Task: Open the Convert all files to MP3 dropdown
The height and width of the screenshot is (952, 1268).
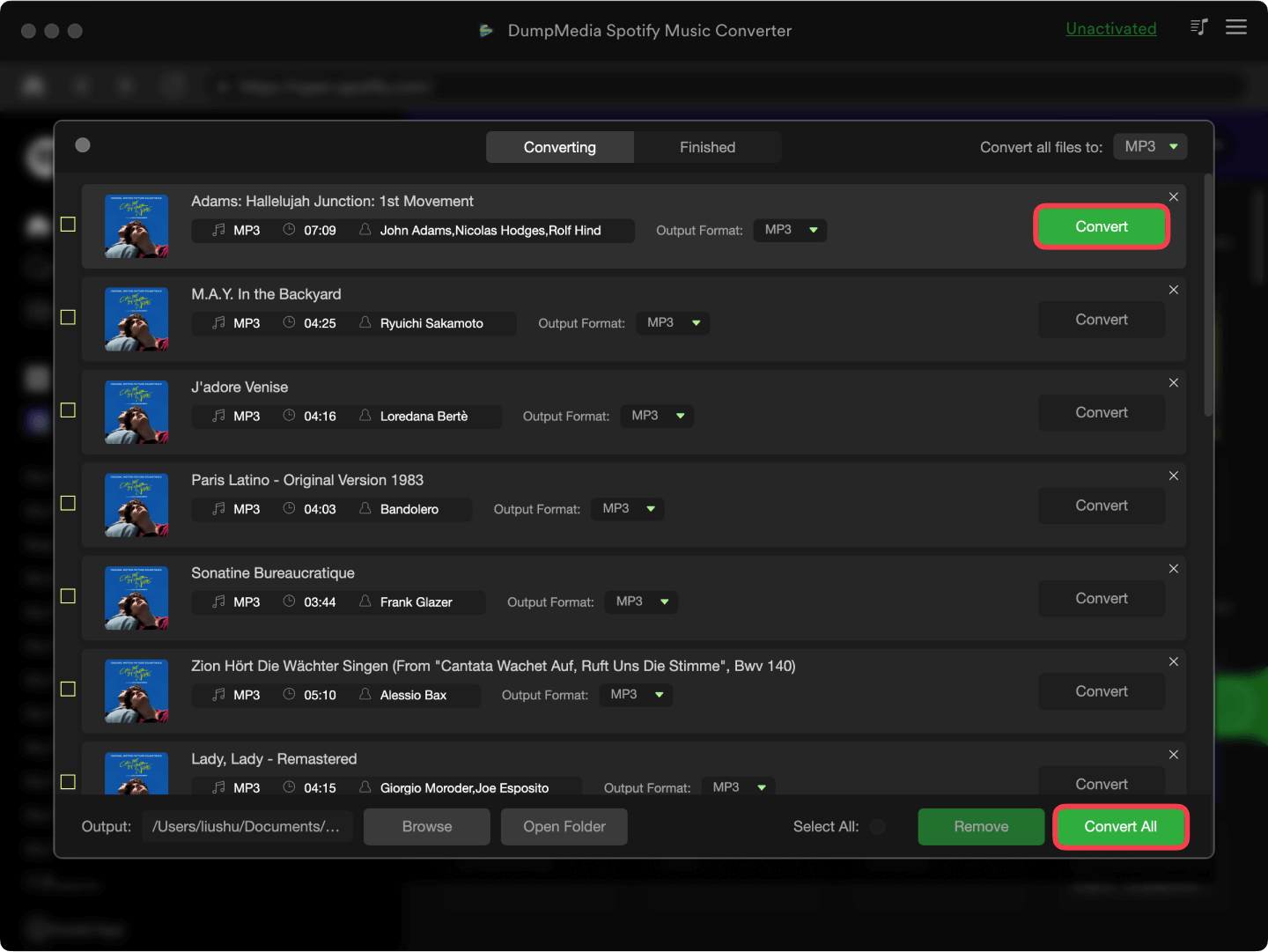Action: click(1150, 146)
